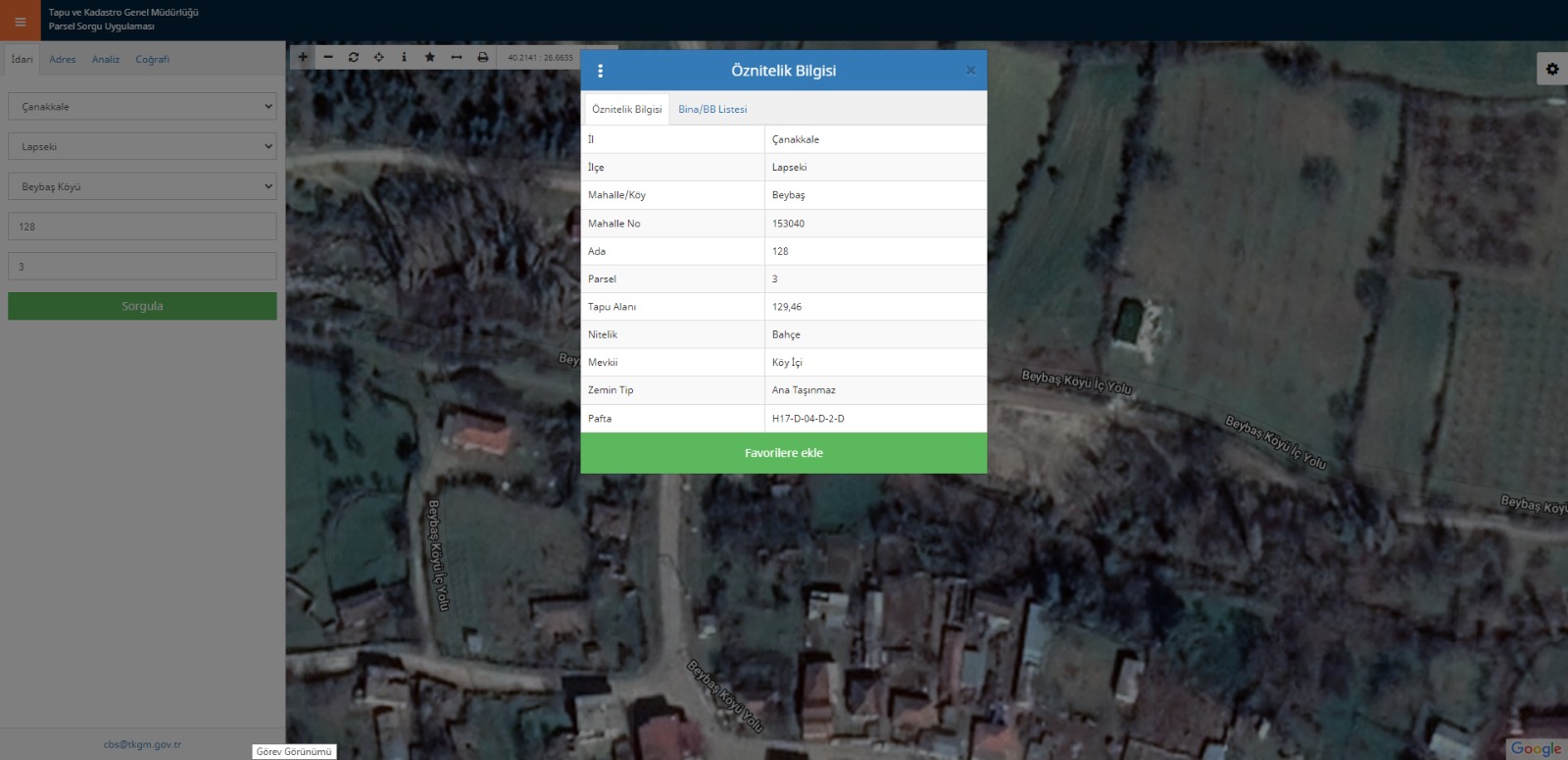Click the Google logo on the map
1568x760 pixels.
[1536, 748]
